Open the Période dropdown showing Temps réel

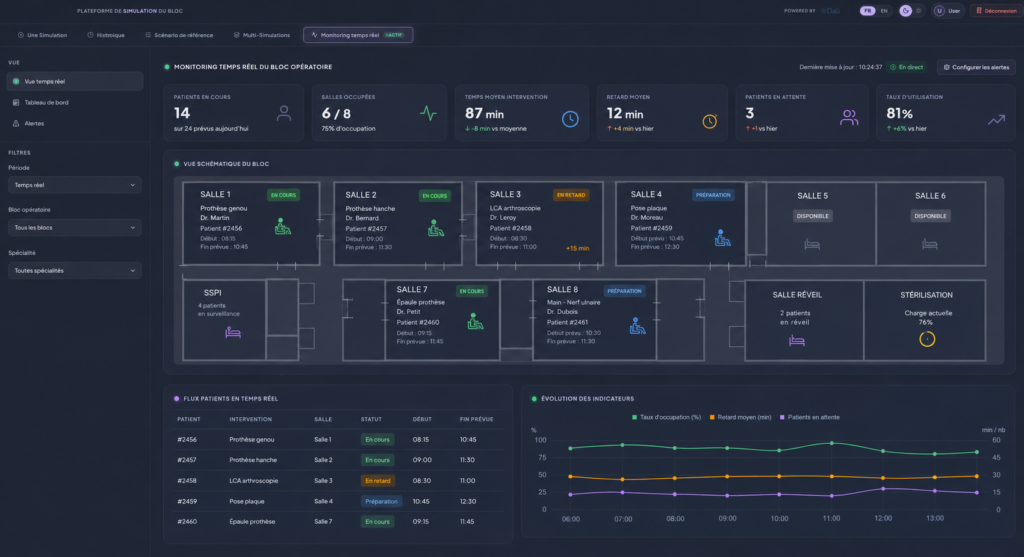[x=74, y=185]
